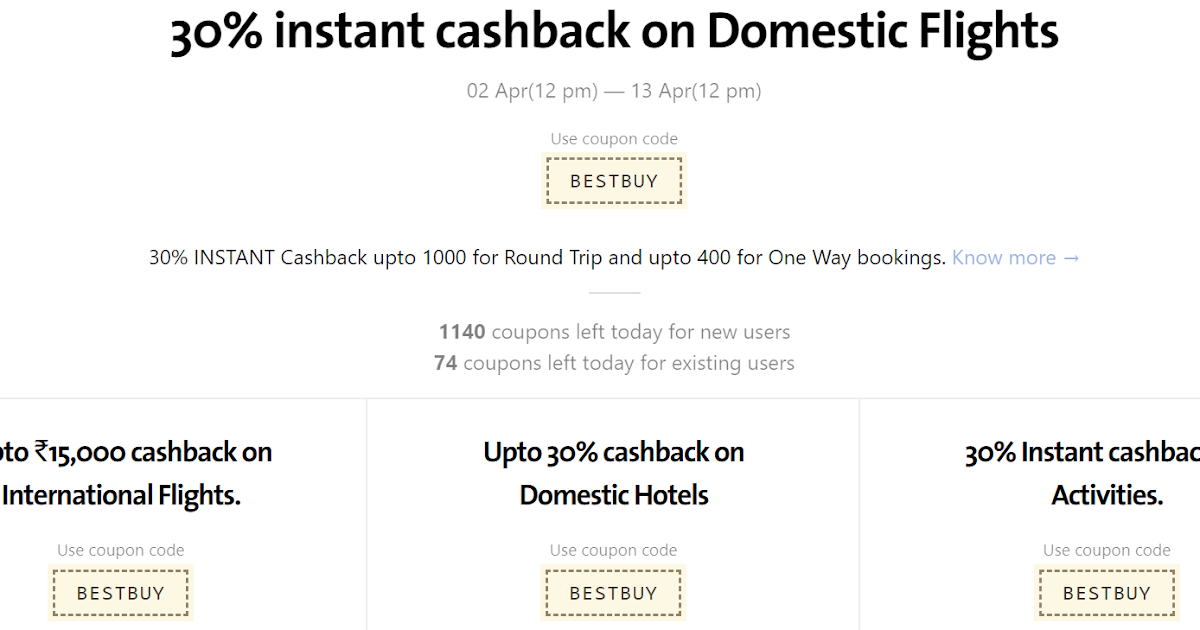Viewport: 1200px width, 630px height.
Task: Click the 1140 coupons left for new users text
Action: (614, 332)
